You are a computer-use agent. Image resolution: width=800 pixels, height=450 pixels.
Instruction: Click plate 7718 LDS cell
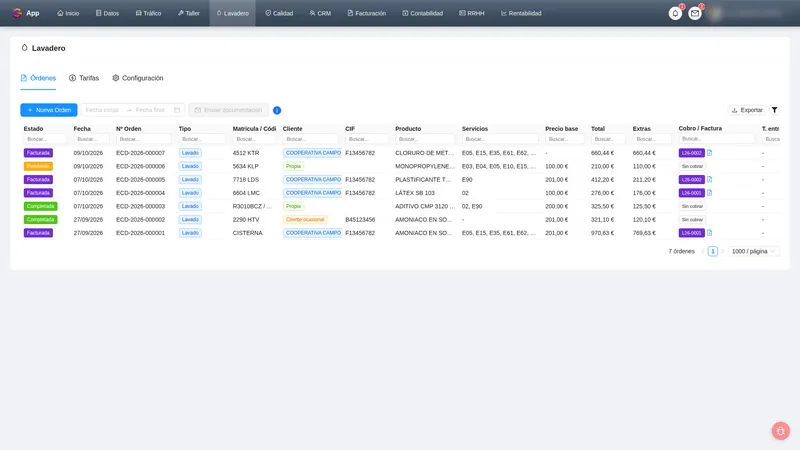point(246,180)
